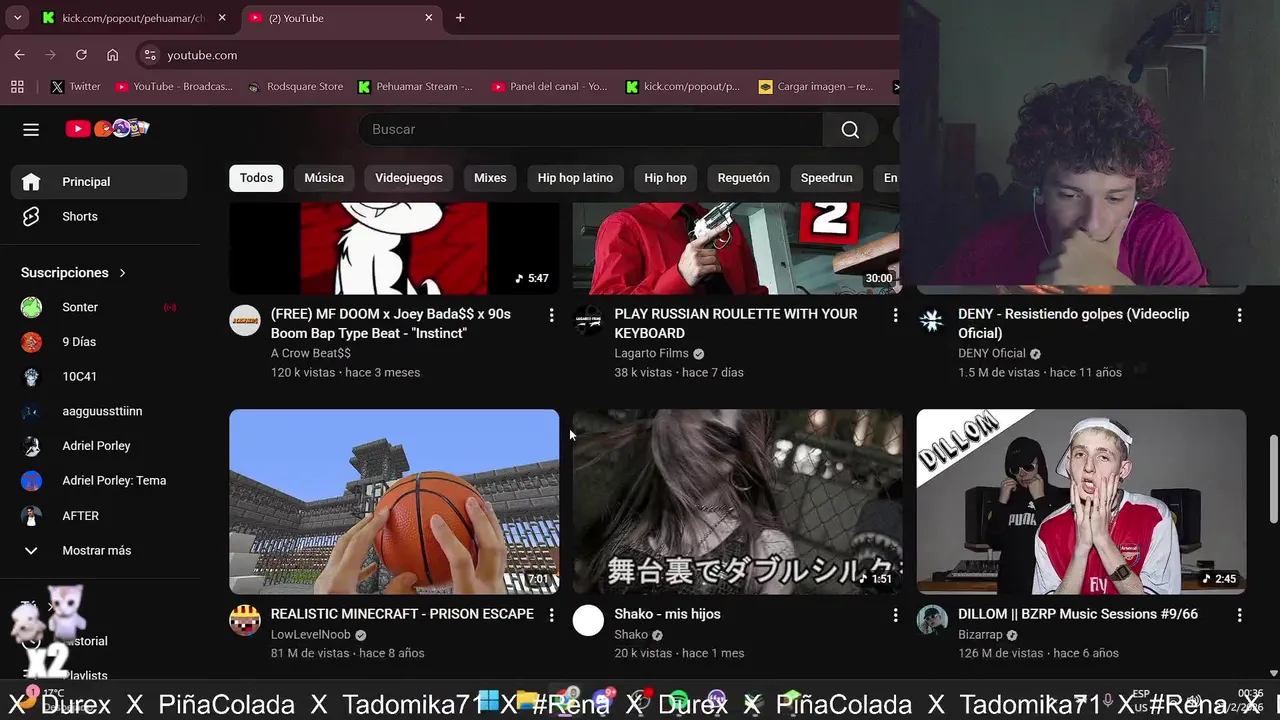Open Lagarto Films channel name link

(651, 353)
